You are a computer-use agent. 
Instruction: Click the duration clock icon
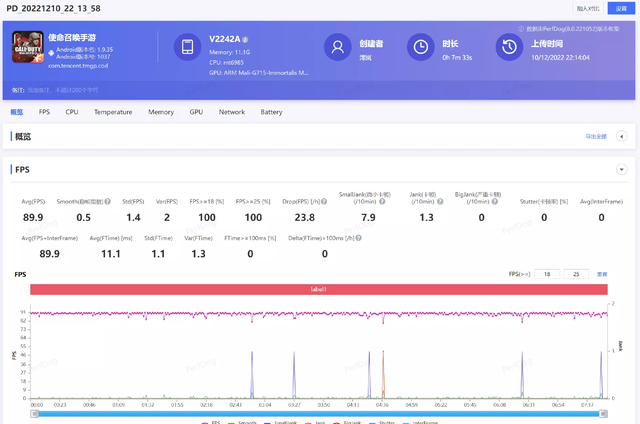pyautogui.click(x=423, y=47)
